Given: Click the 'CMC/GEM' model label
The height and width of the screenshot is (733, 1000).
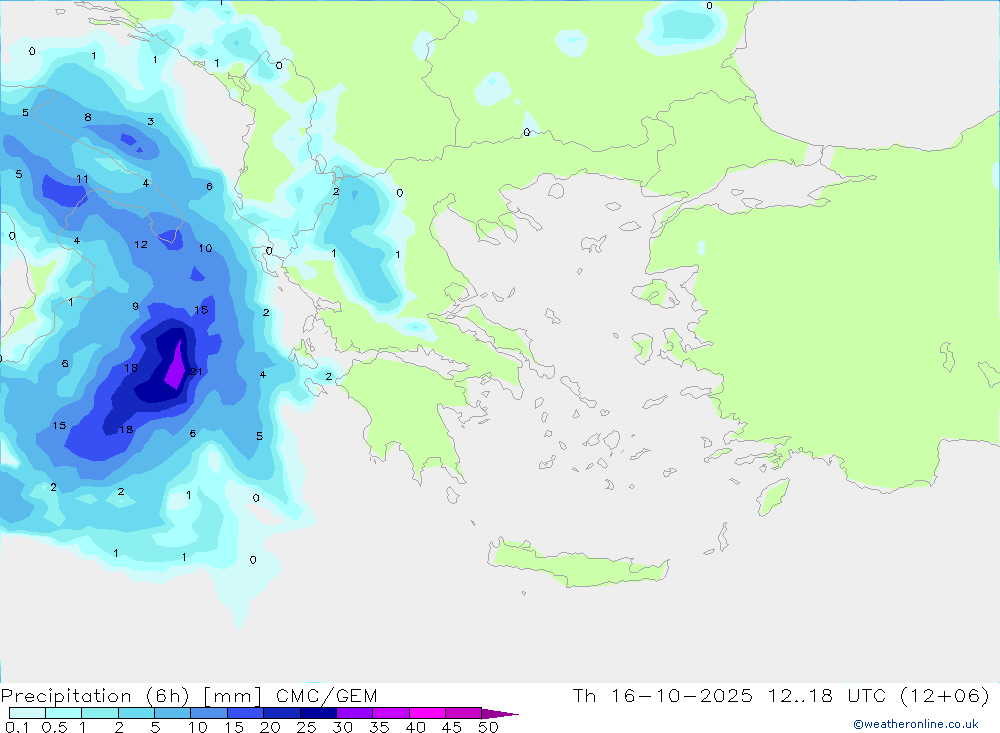Looking at the screenshot, I should [x=327, y=695].
